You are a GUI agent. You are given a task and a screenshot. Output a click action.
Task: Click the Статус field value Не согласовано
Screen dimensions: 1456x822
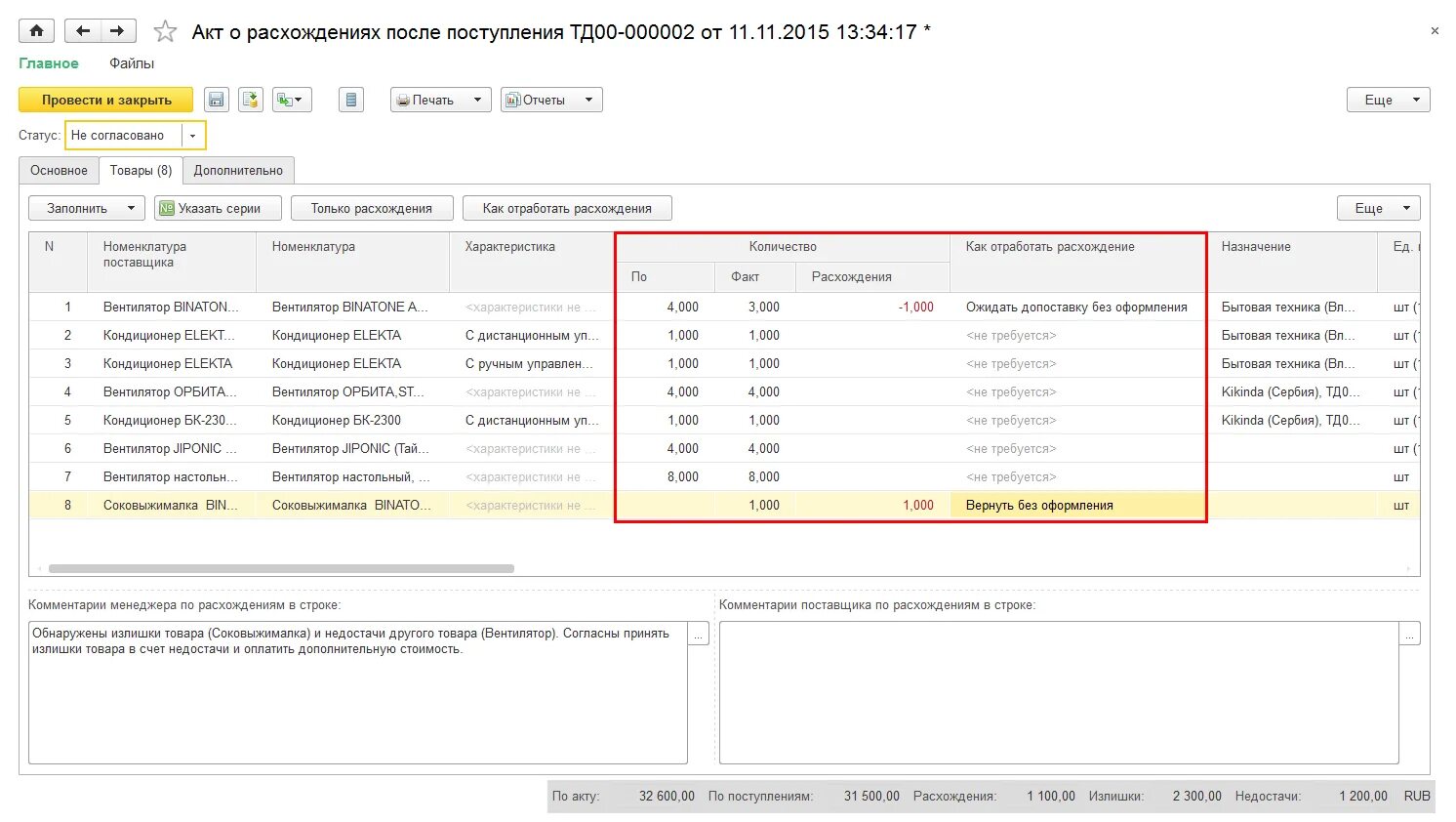pos(124,136)
